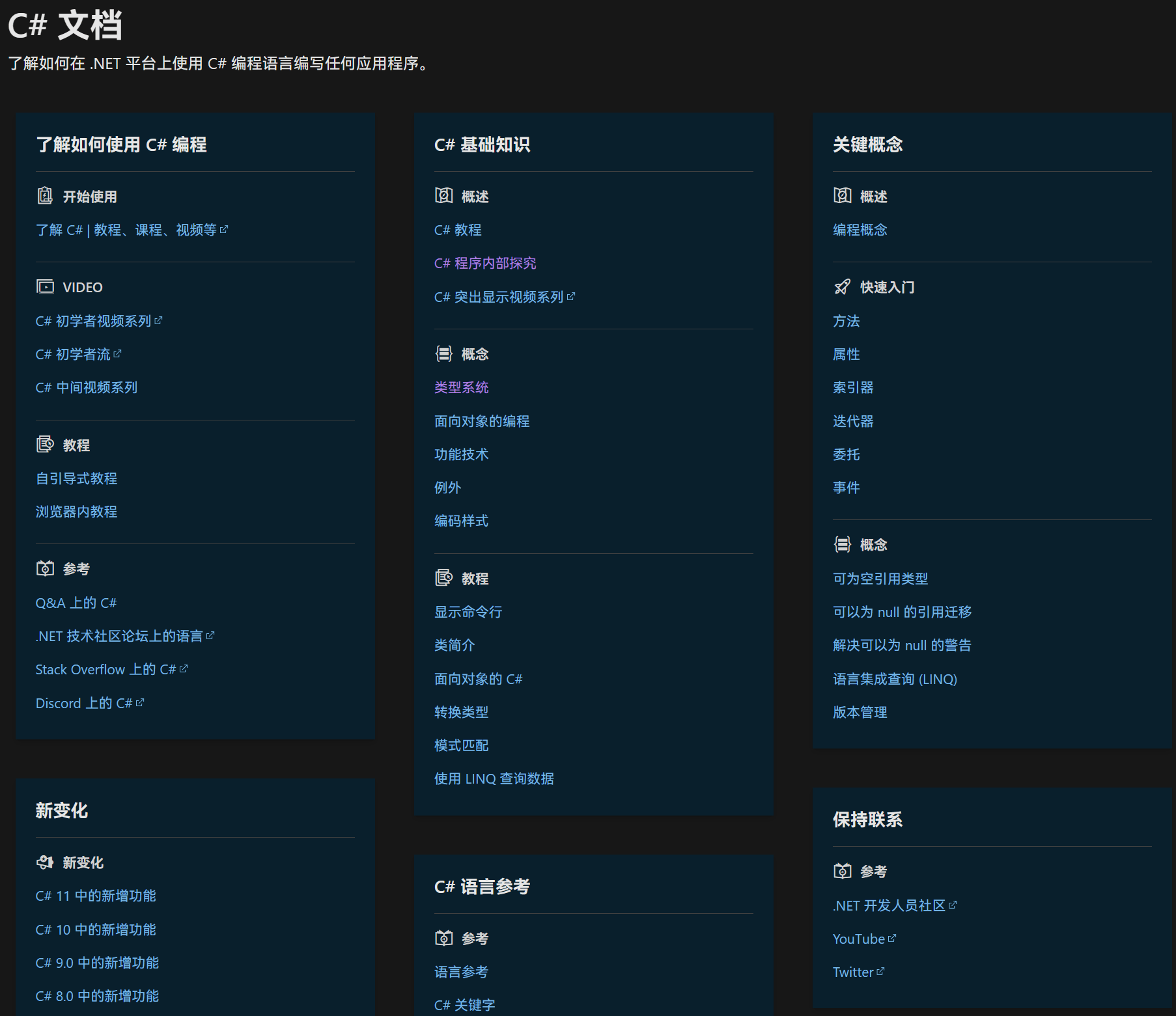The width and height of the screenshot is (1176, 1016).
Task: Click the VIDEO section icon
Action: click(44, 286)
